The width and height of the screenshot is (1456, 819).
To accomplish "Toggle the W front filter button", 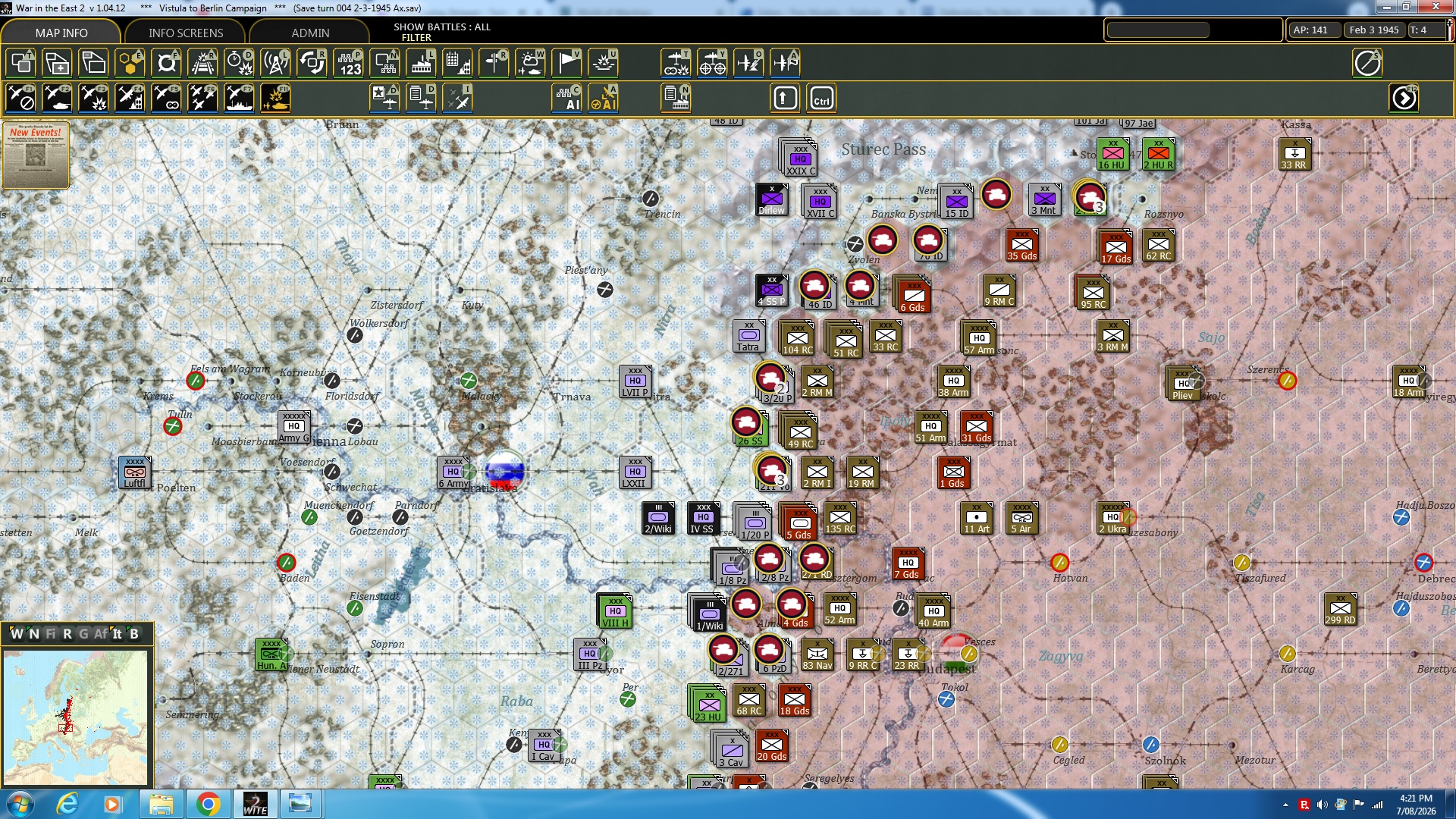I will click(17, 634).
